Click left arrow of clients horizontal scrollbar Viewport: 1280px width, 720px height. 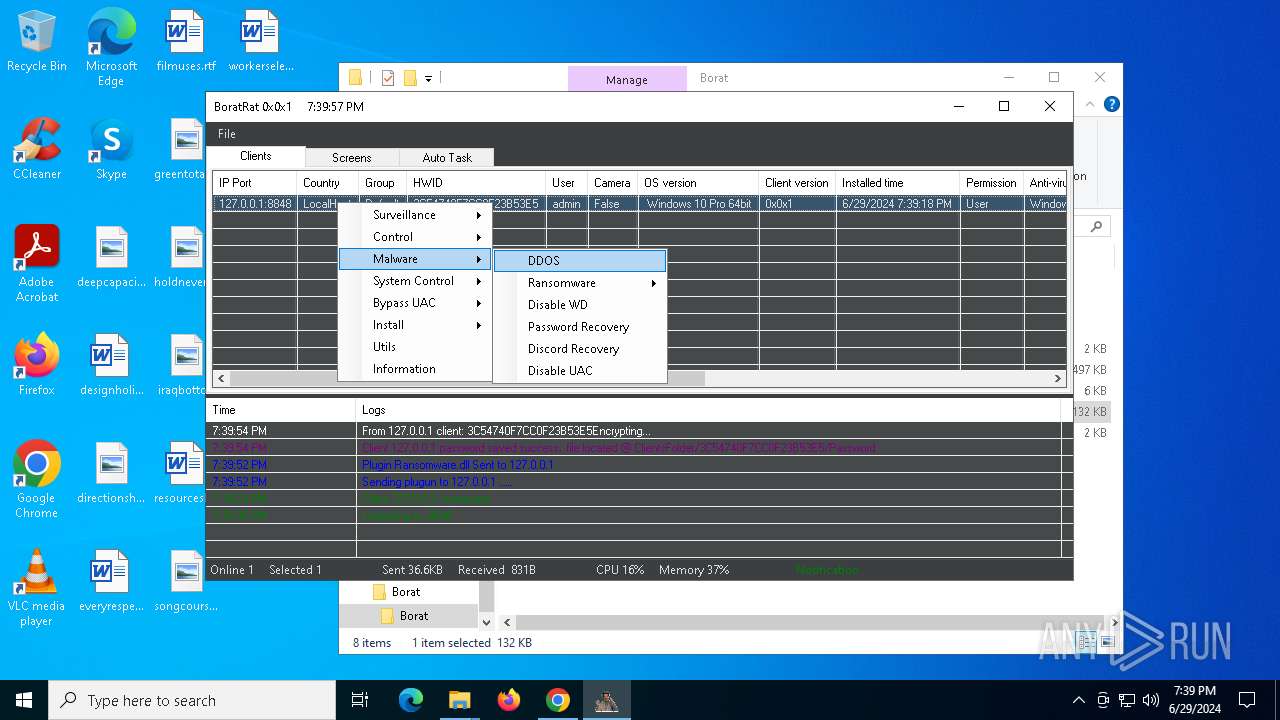pos(222,379)
